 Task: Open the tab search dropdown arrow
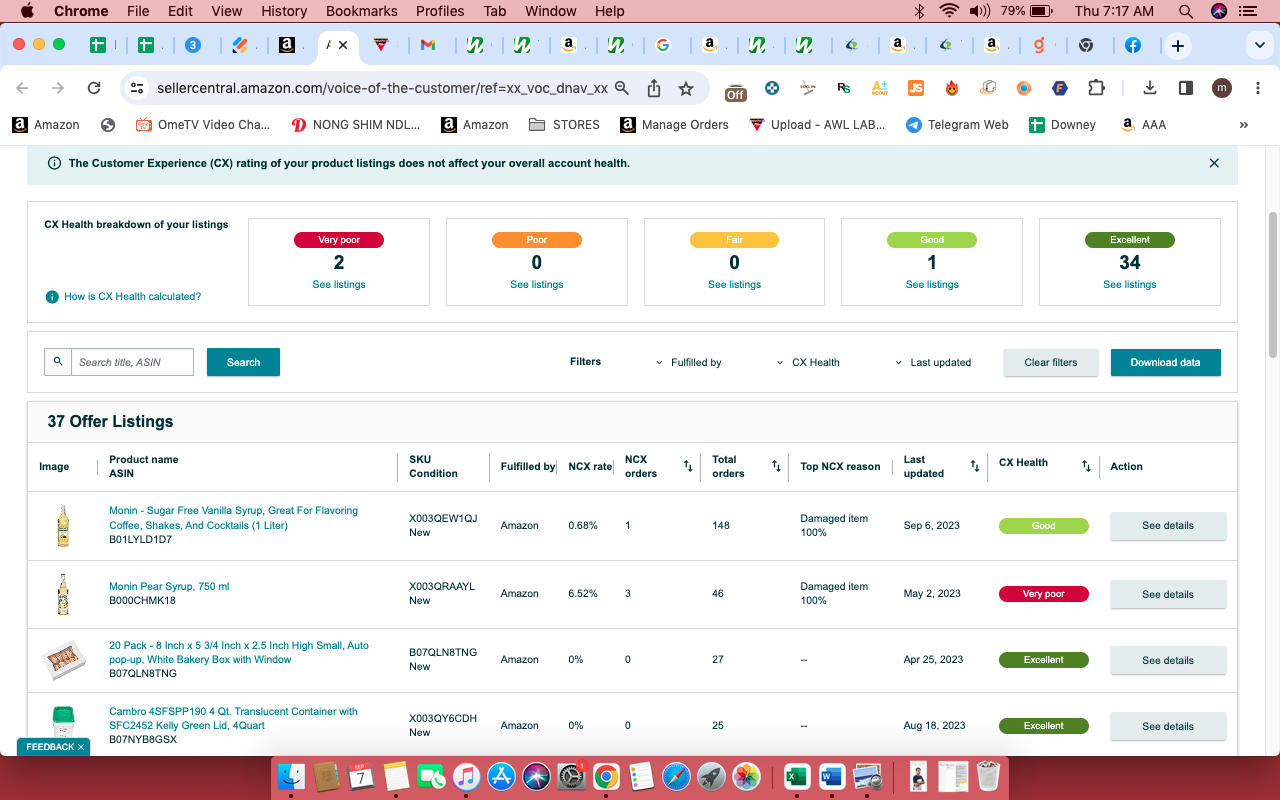click(1260, 46)
